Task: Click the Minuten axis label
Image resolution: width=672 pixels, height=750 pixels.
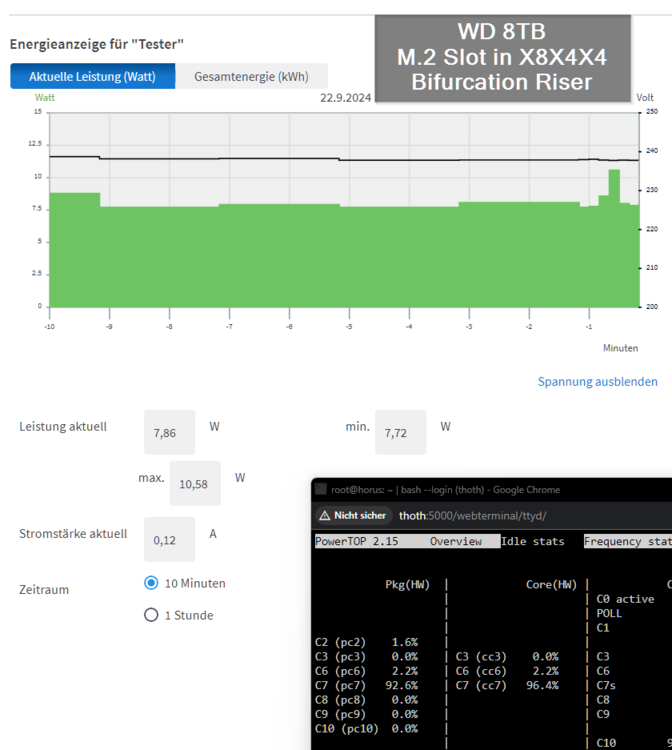Action: tap(620, 348)
